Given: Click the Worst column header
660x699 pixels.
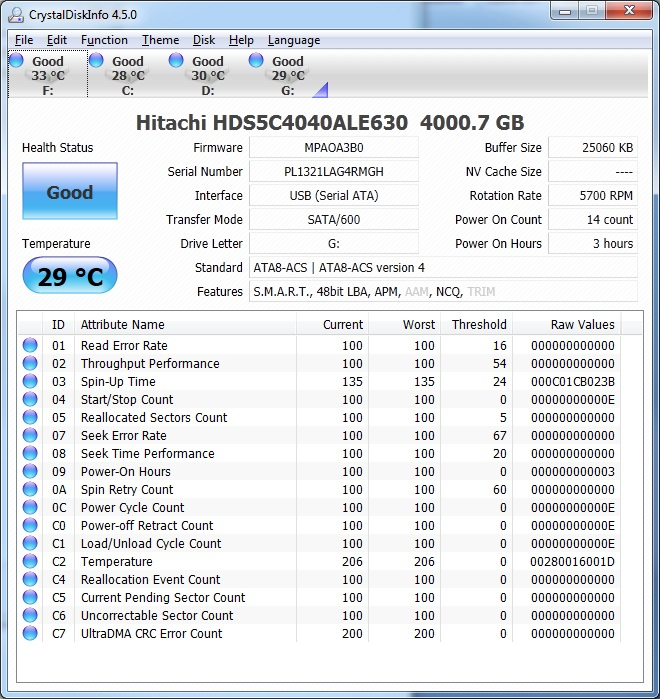Looking at the screenshot, I should tap(405, 324).
